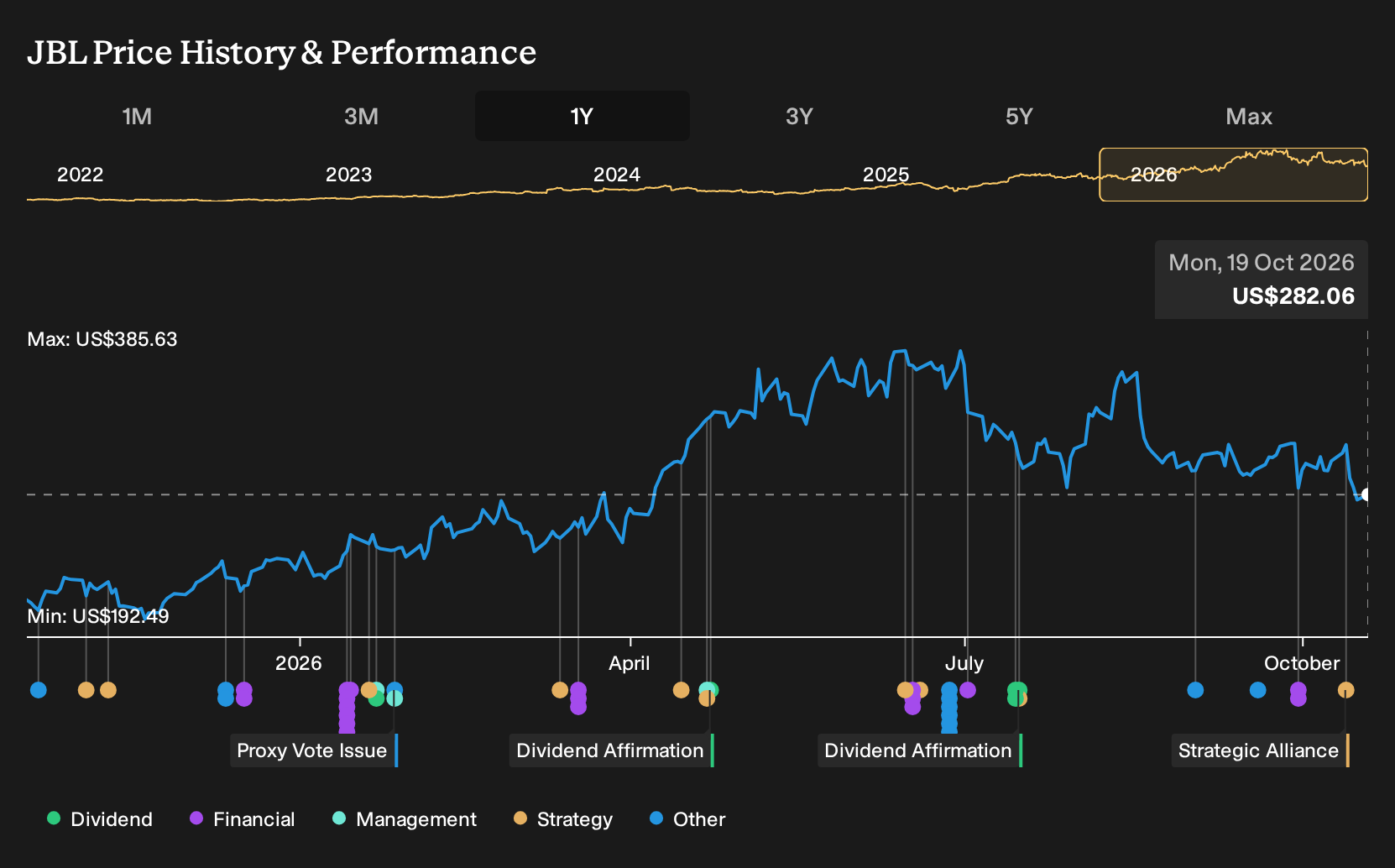This screenshot has height=868, width=1395.
Task: Toggle the Dividend legend filter
Action: point(100,819)
